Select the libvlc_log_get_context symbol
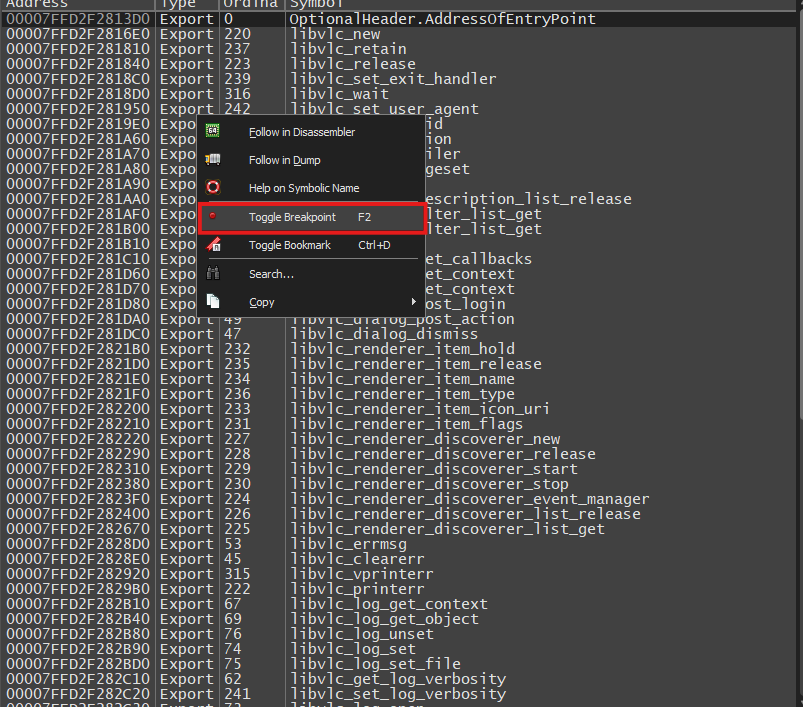This screenshot has height=707, width=803. [x=389, y=604]
